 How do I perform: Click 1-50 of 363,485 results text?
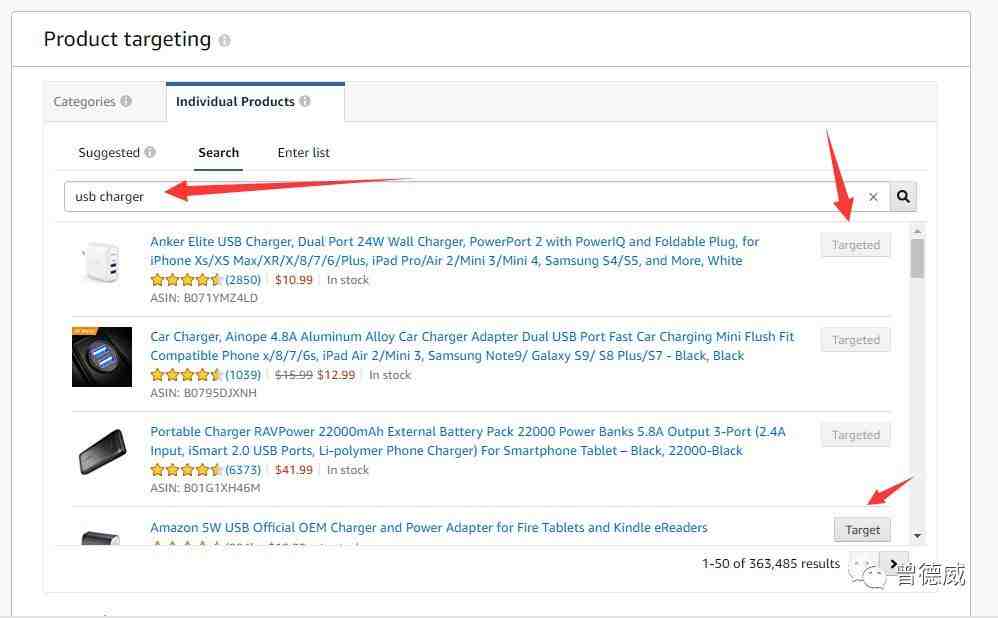(771, 563)
